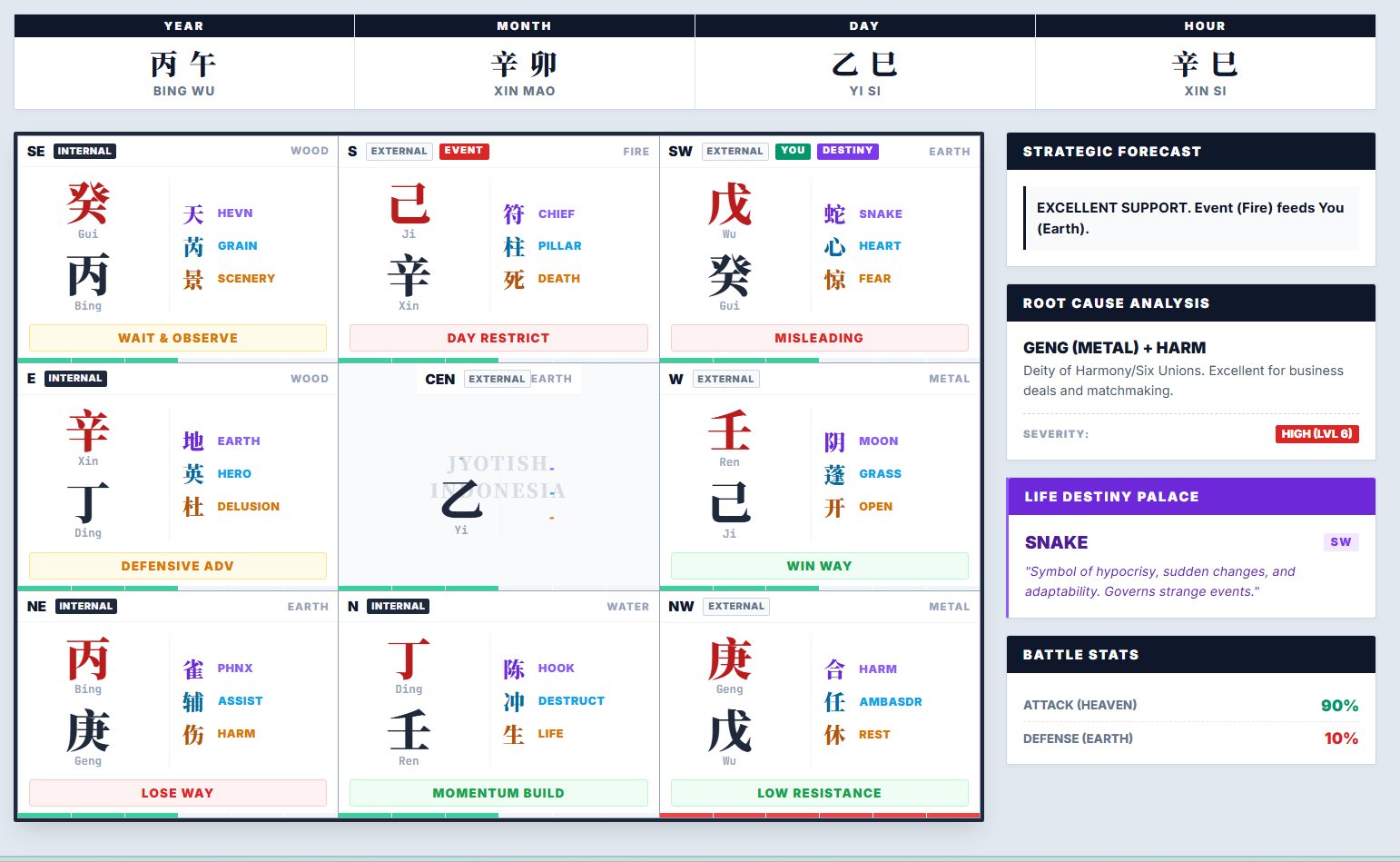The image size is (1400, 862).
Task: Click the WIN WAY status in West palace
Action: (819, 566)
